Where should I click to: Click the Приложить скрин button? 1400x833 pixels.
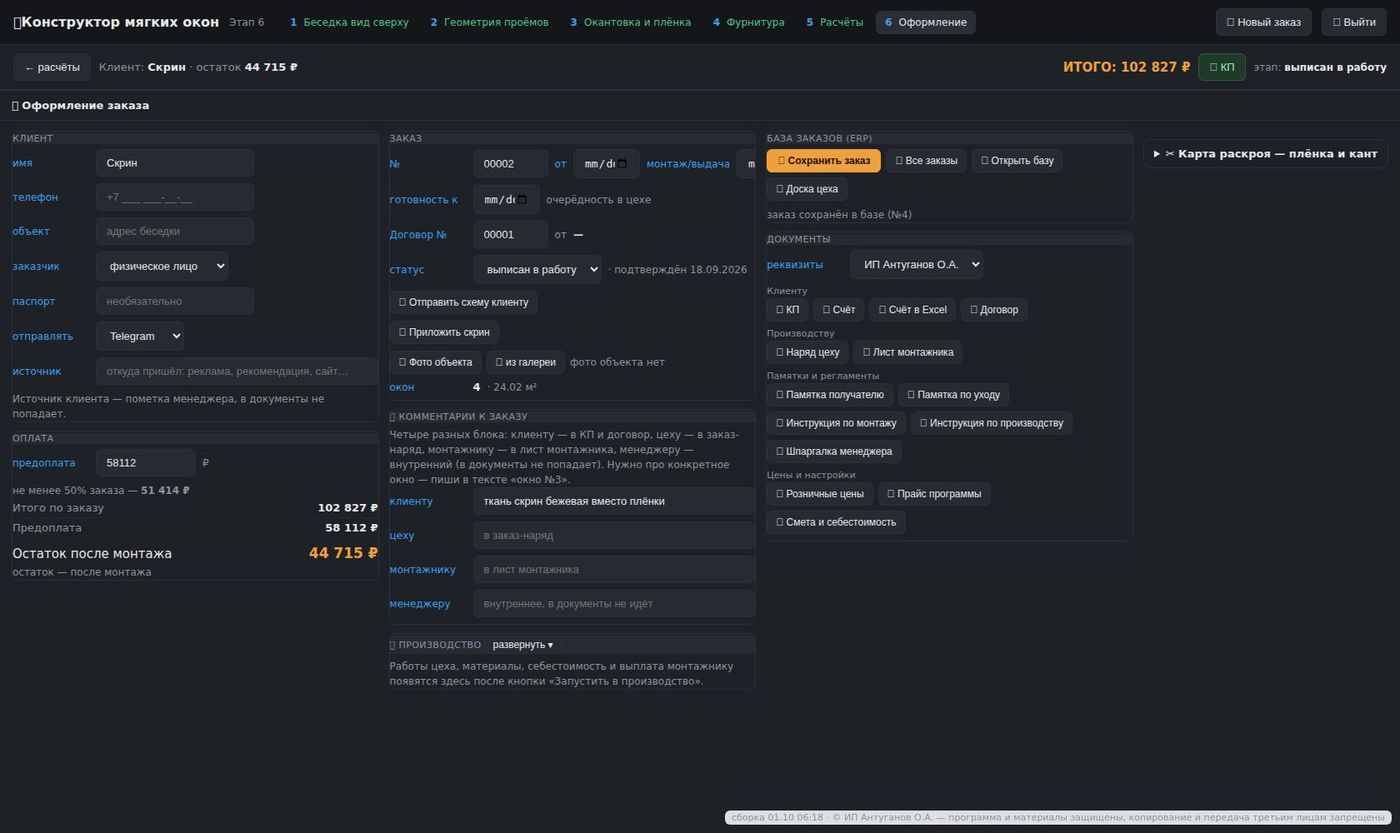(x=444, y=331)
